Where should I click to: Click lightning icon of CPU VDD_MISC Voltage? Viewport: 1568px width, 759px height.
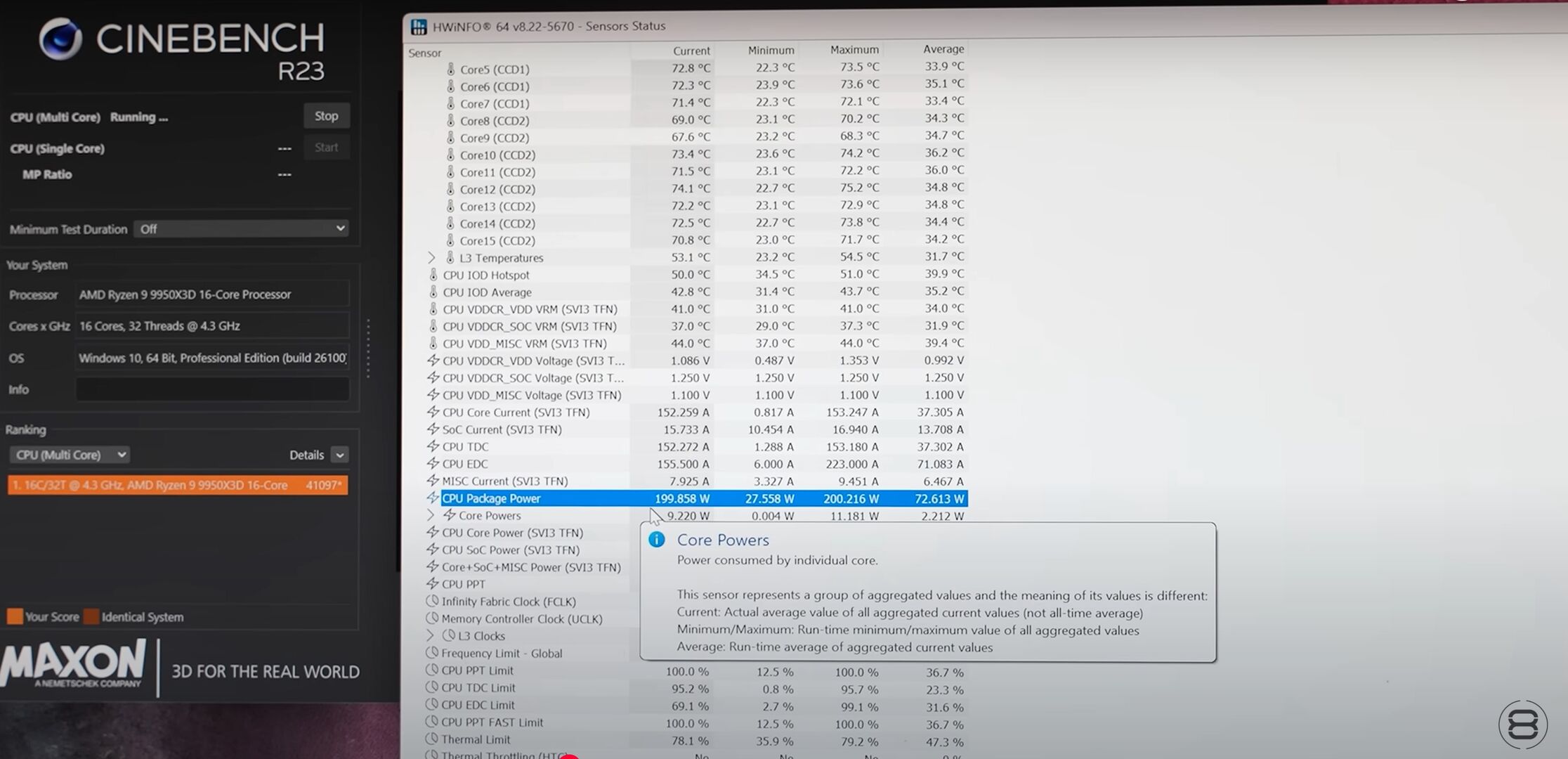(x=433, y=394)
